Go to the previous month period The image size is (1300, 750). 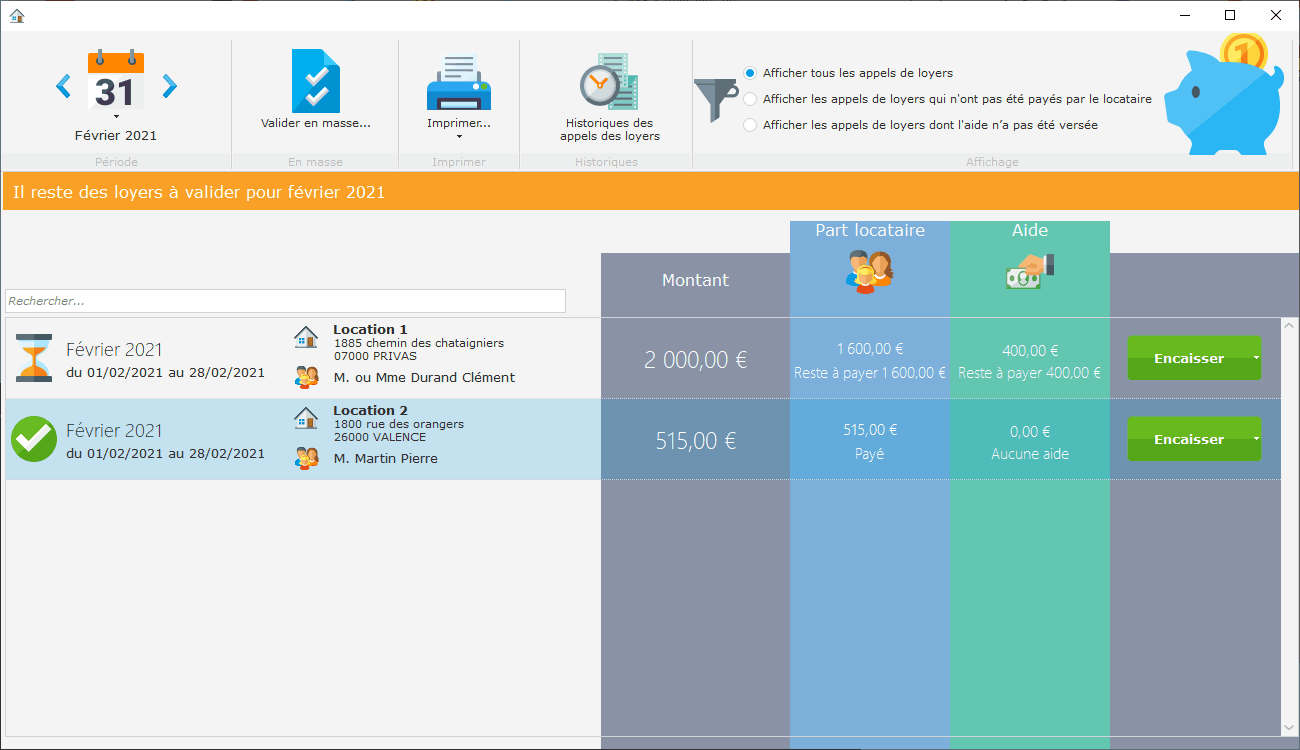tap(63, 87)
